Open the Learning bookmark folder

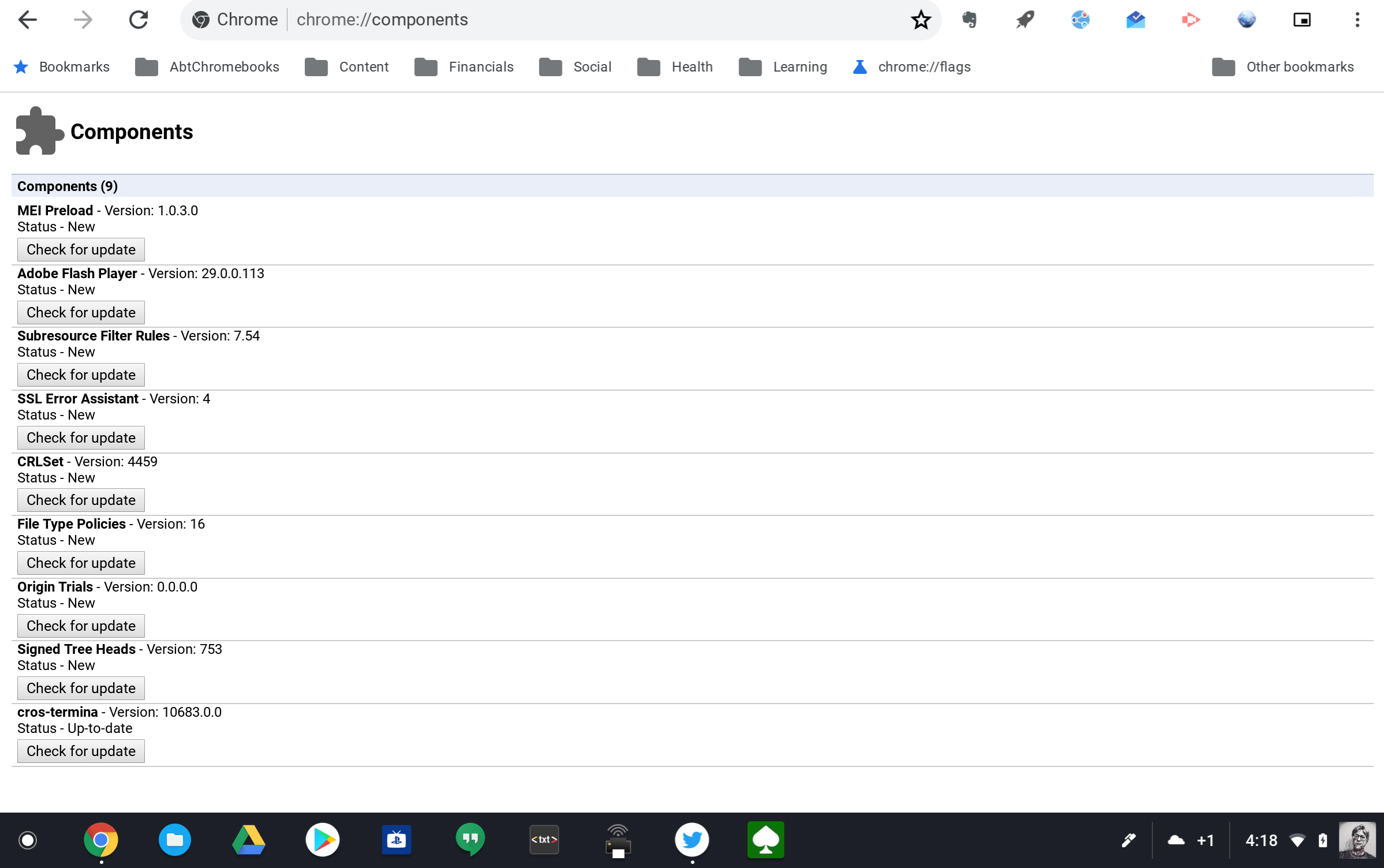pos(783,67)
